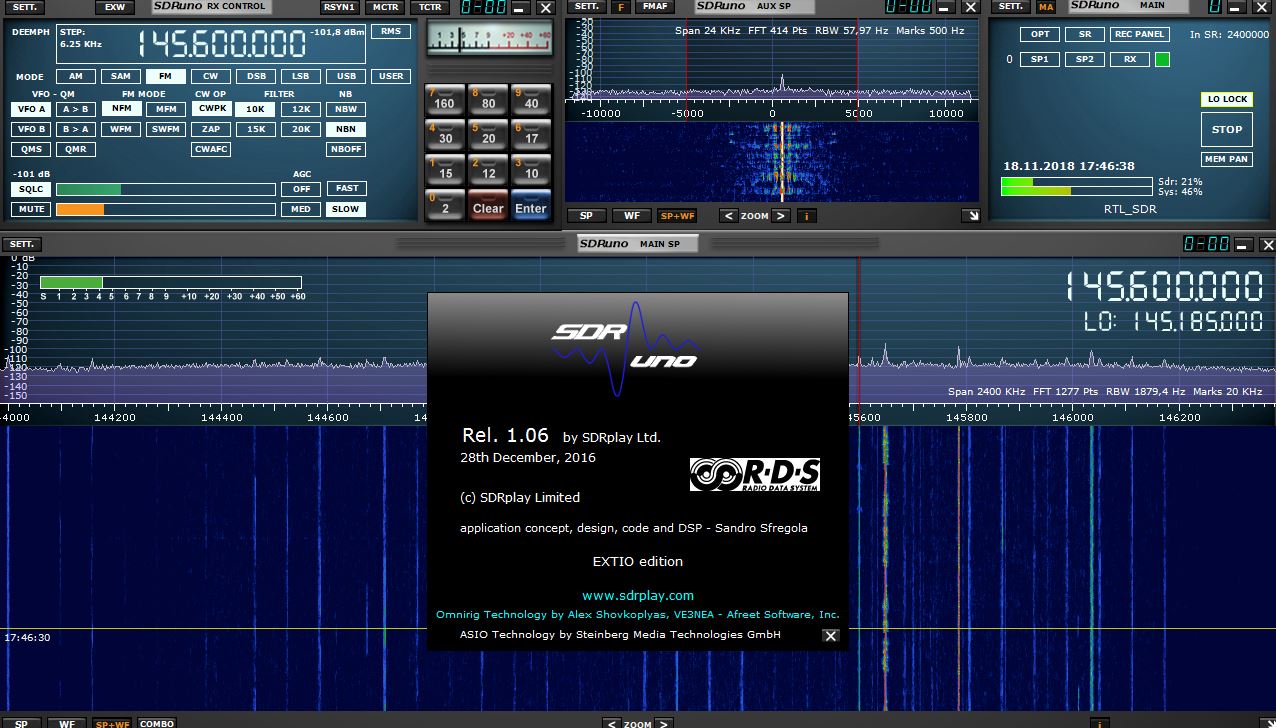Select AM demodulation mode

click(x=76, y=76)
